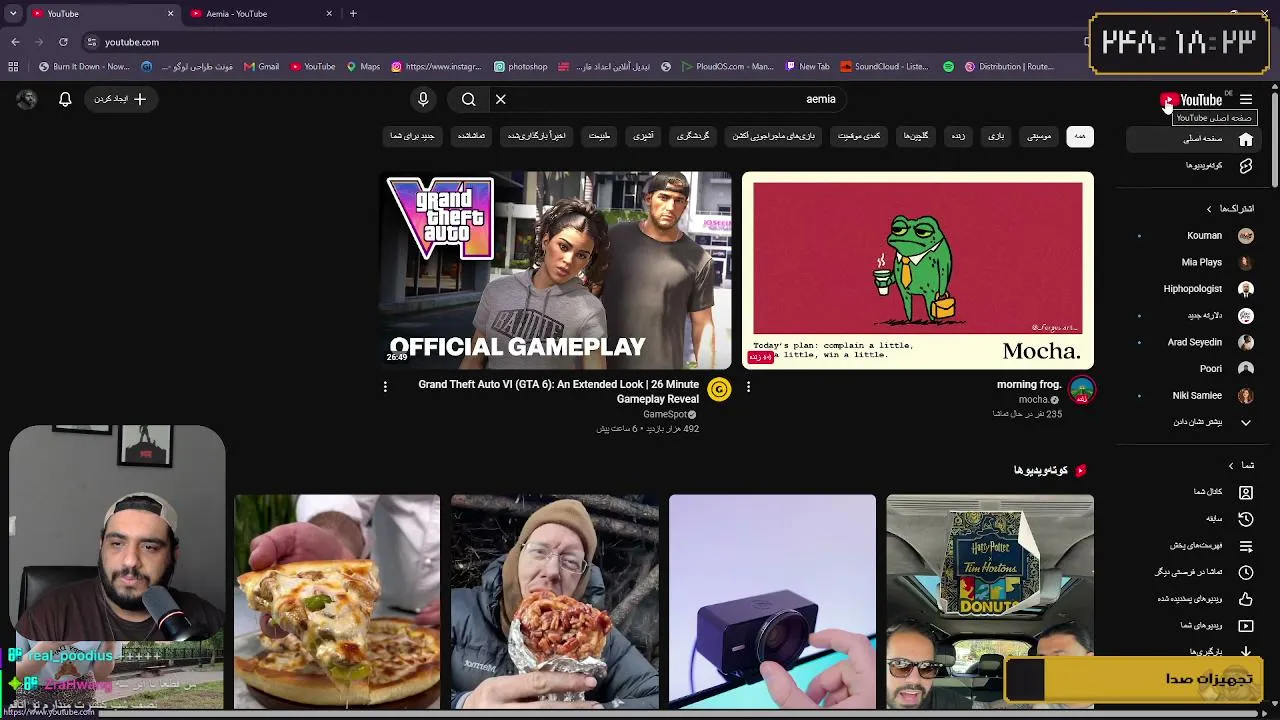Select the Mixes (گلچین‌ها) filter chip
The width and height of the screenshot is (1280, 720).
click(916, 136)
